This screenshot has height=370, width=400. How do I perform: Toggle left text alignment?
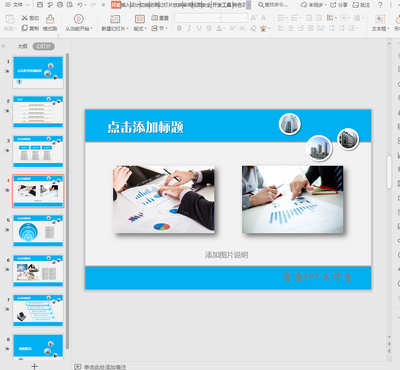(x=281, y=28)
